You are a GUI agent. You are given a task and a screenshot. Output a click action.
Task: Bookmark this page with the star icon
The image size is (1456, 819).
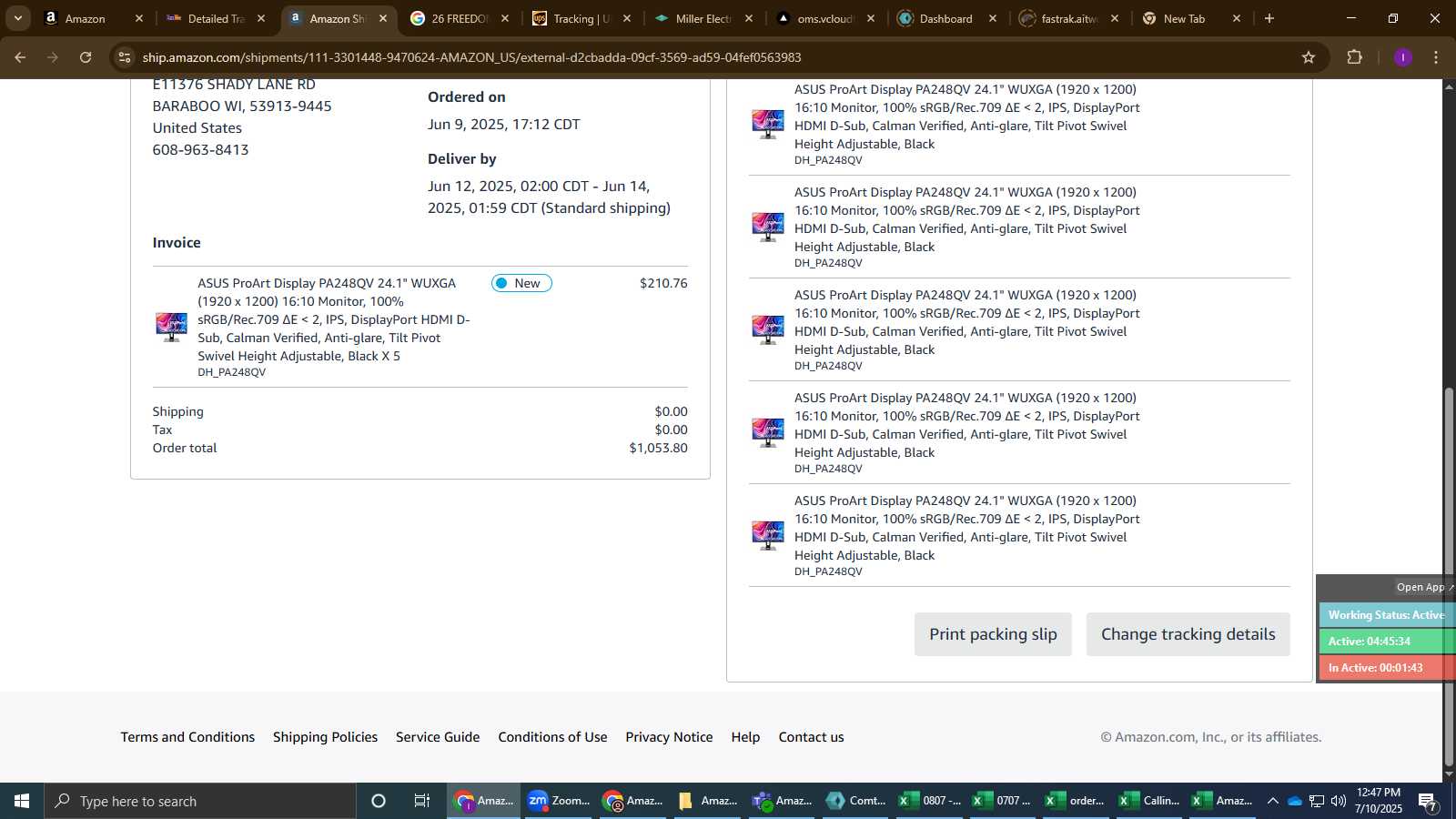[x=1309, y=57]
